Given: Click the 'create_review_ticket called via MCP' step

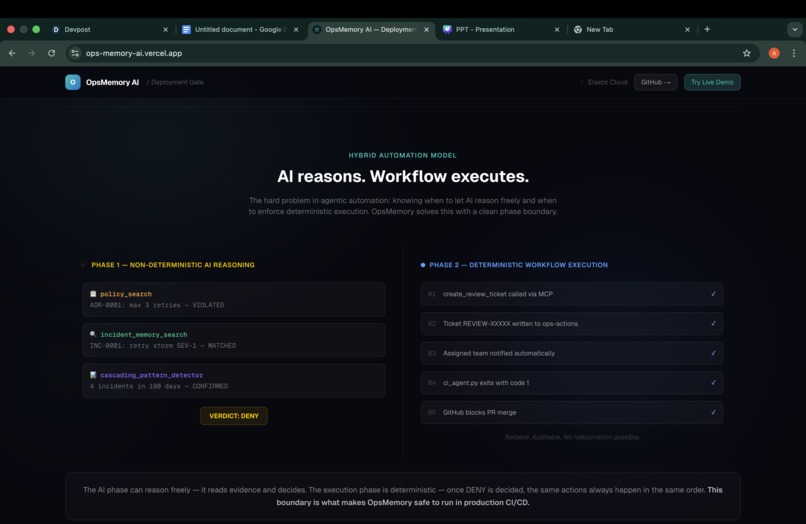Looking at the screenshot, I should point(572,294).
